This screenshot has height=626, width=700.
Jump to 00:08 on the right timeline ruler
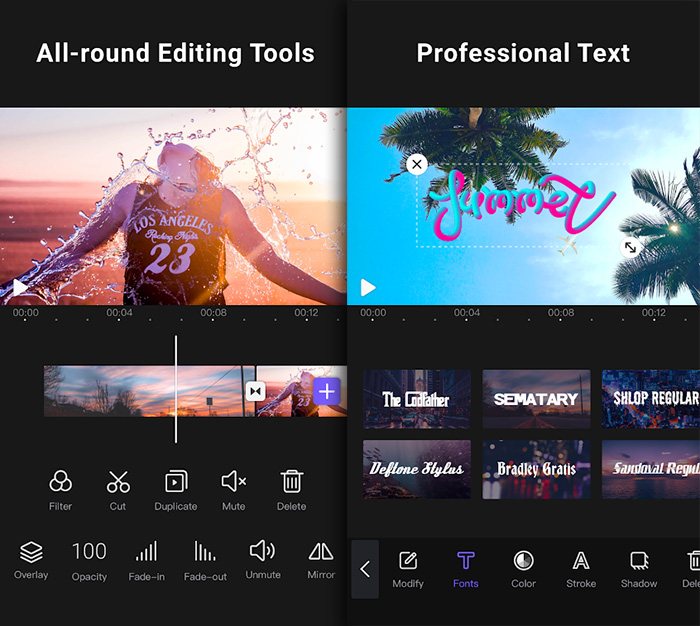point(561,313)
